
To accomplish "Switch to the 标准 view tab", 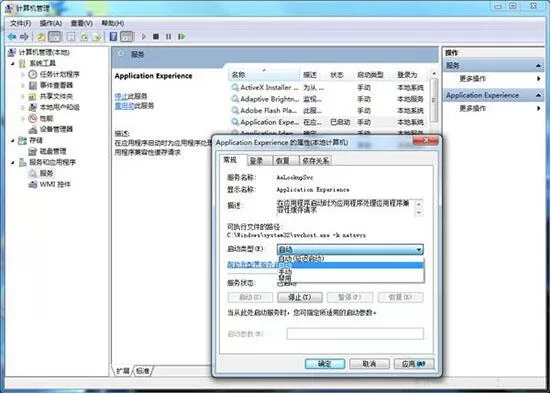I will point(143,371).
